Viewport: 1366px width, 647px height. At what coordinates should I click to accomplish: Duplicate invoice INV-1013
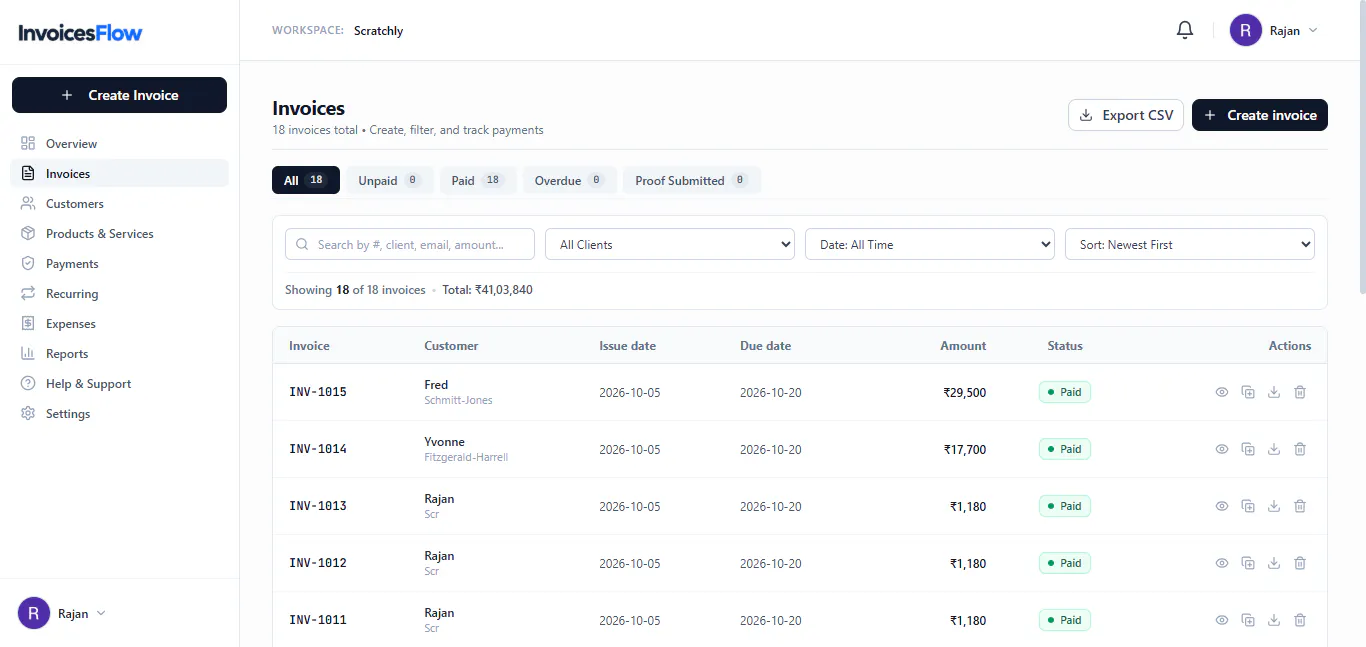pos(1248,506)
